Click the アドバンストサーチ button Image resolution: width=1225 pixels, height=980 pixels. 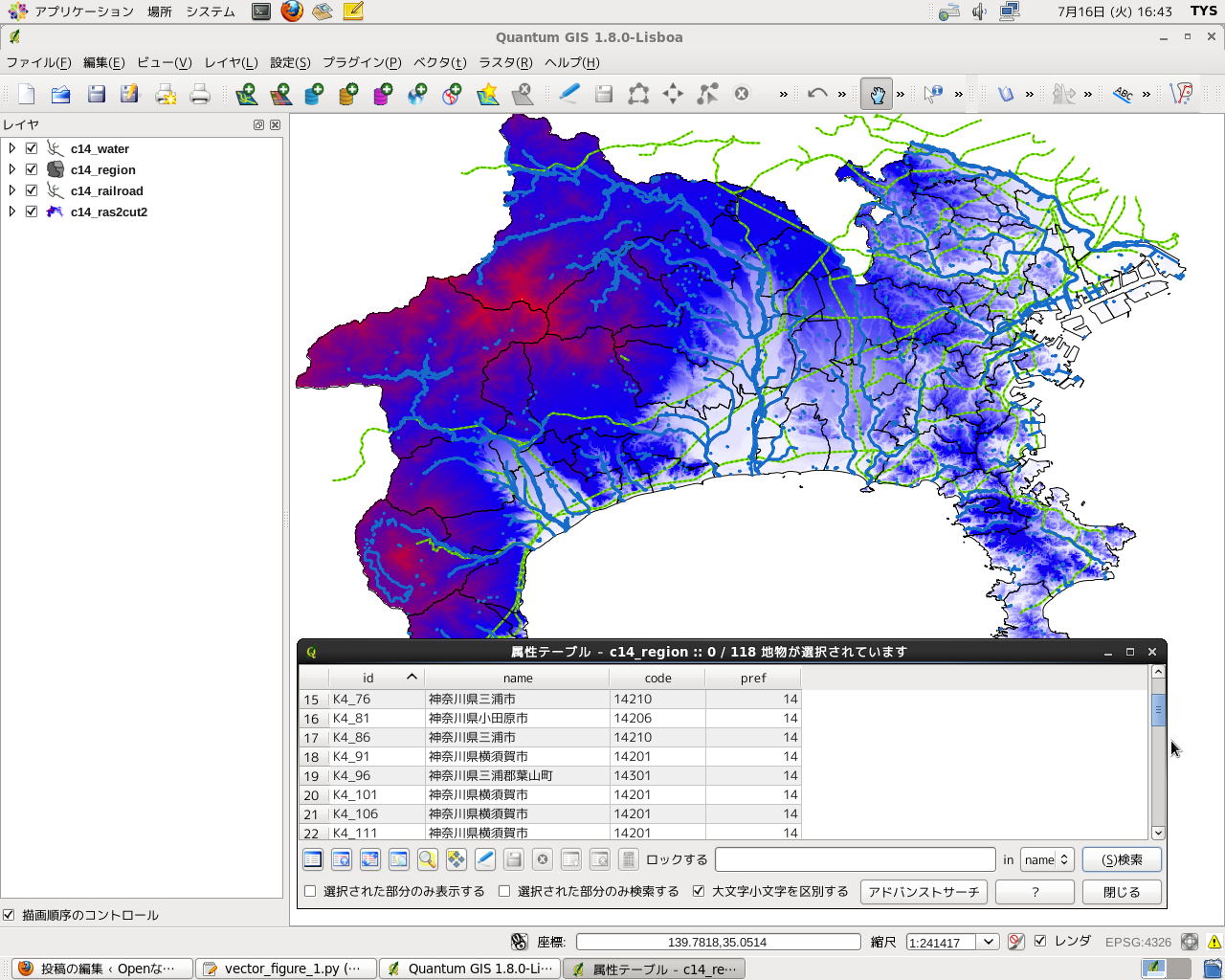[x=924, y=892]
